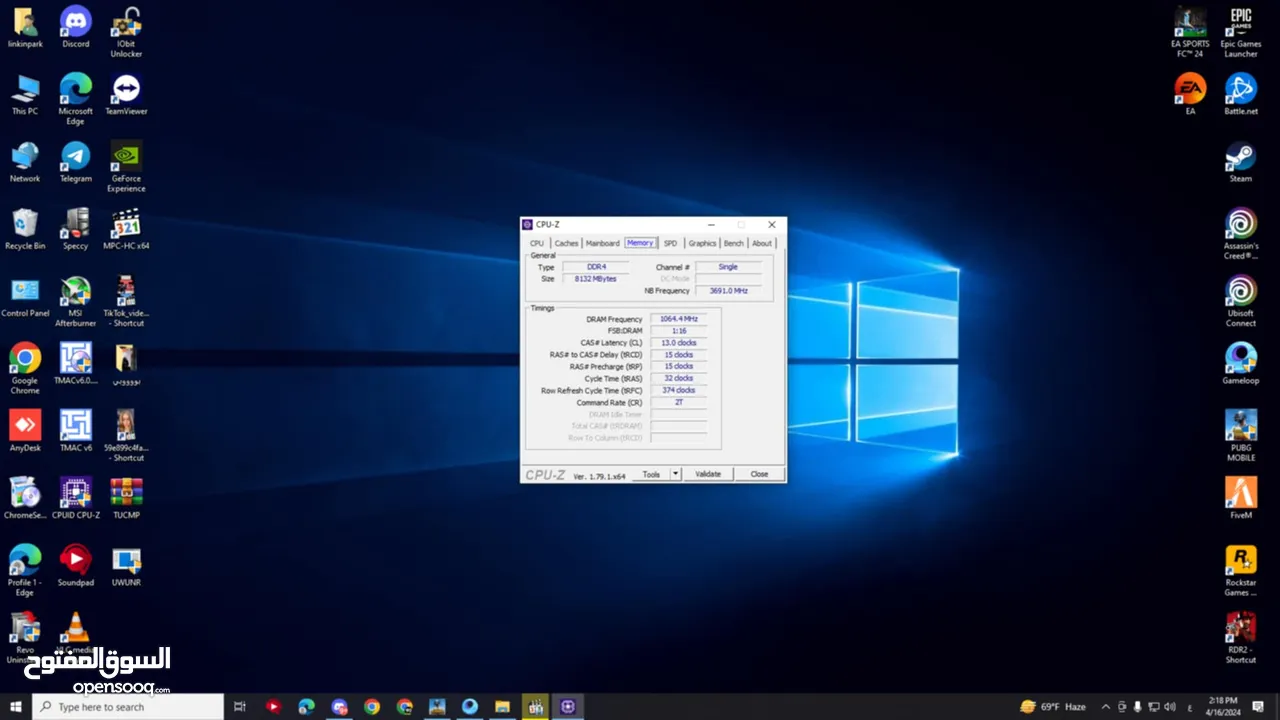Viewport: 1280px width, 720px height.
Task: Switch to the CPU tab in CPU-Z
Action: coord(537,243)
